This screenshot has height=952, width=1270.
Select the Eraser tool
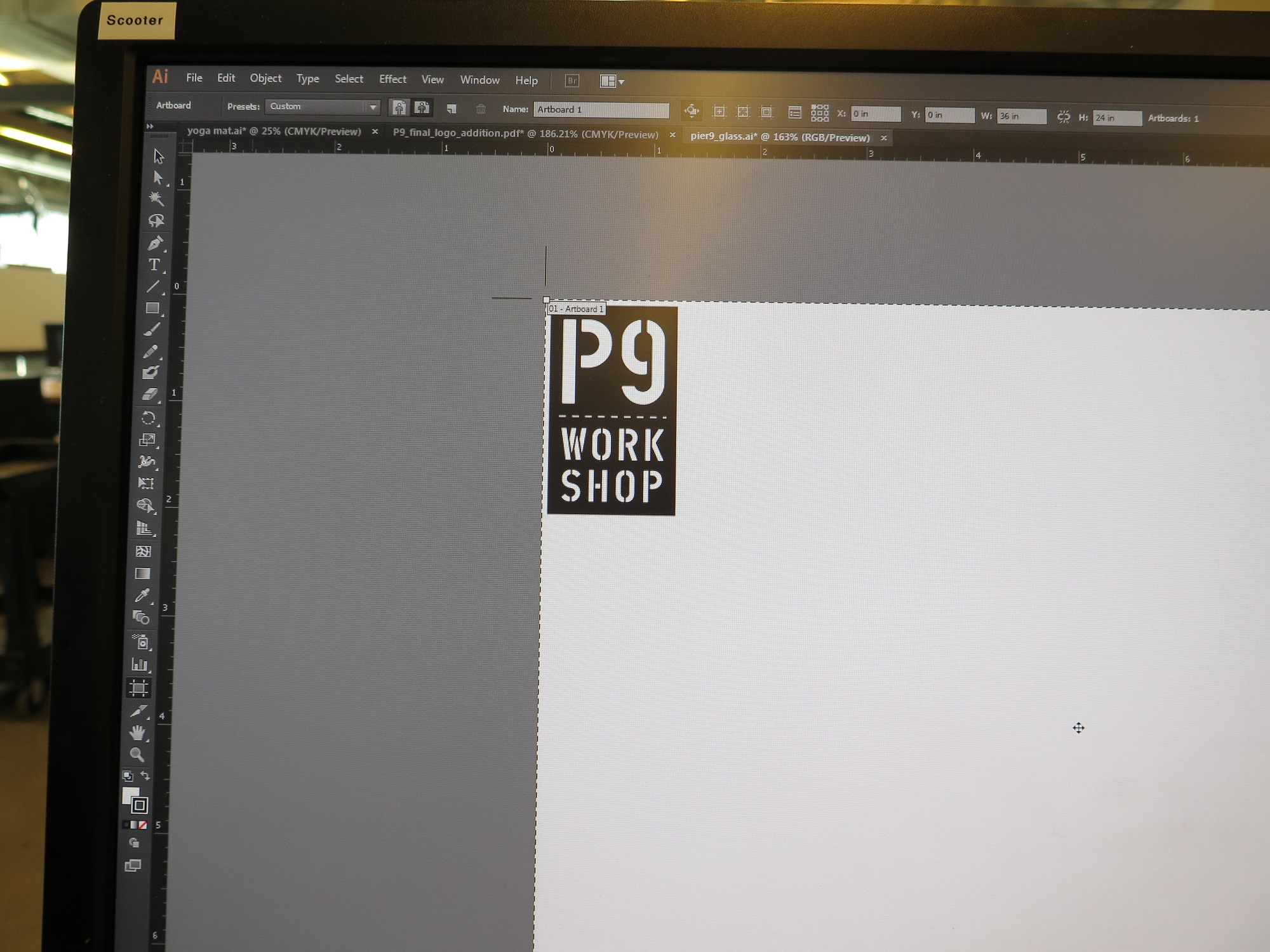(149, 395)
